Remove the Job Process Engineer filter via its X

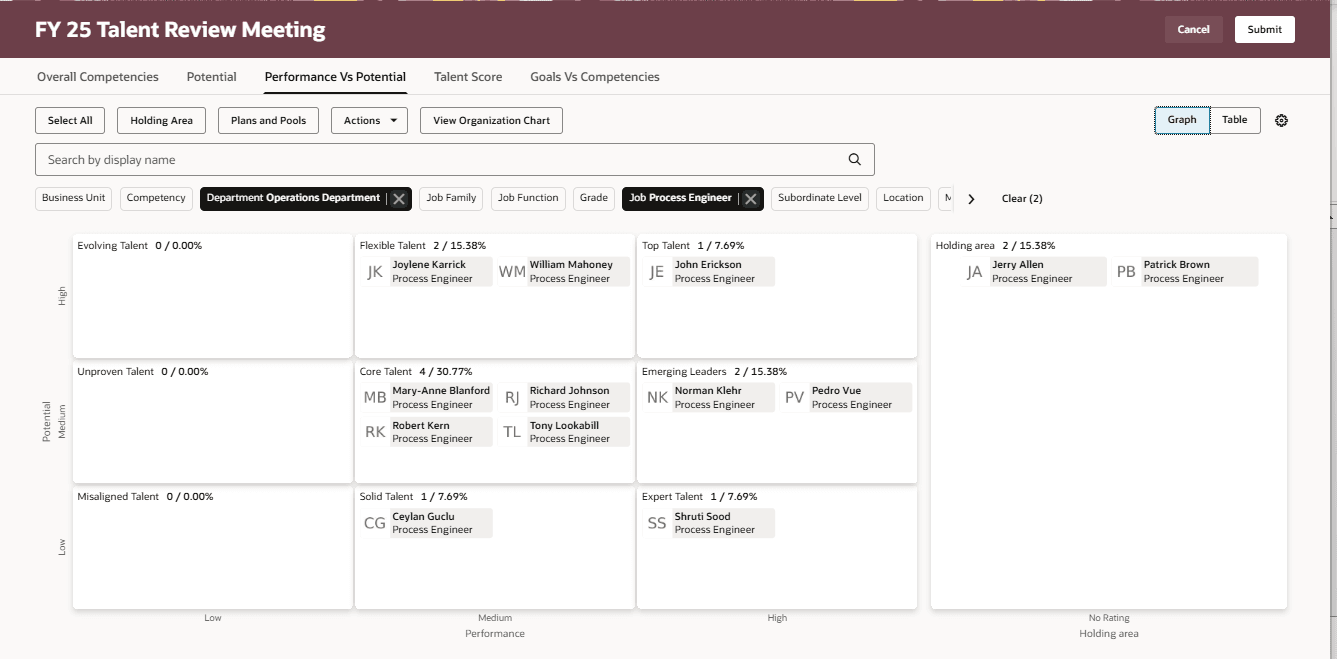coord(751,198)
